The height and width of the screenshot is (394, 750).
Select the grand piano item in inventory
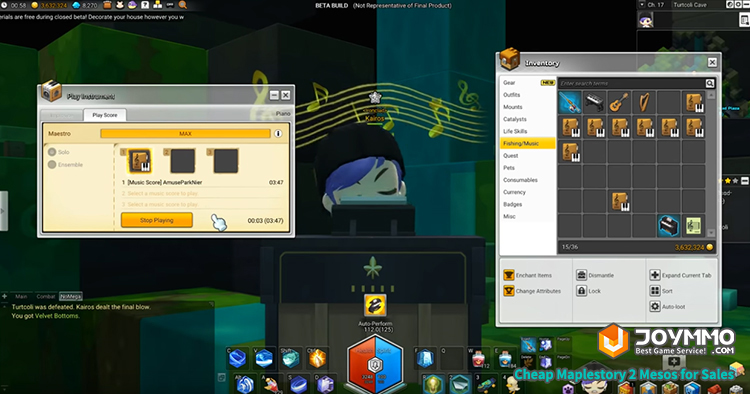click(669, 226)
